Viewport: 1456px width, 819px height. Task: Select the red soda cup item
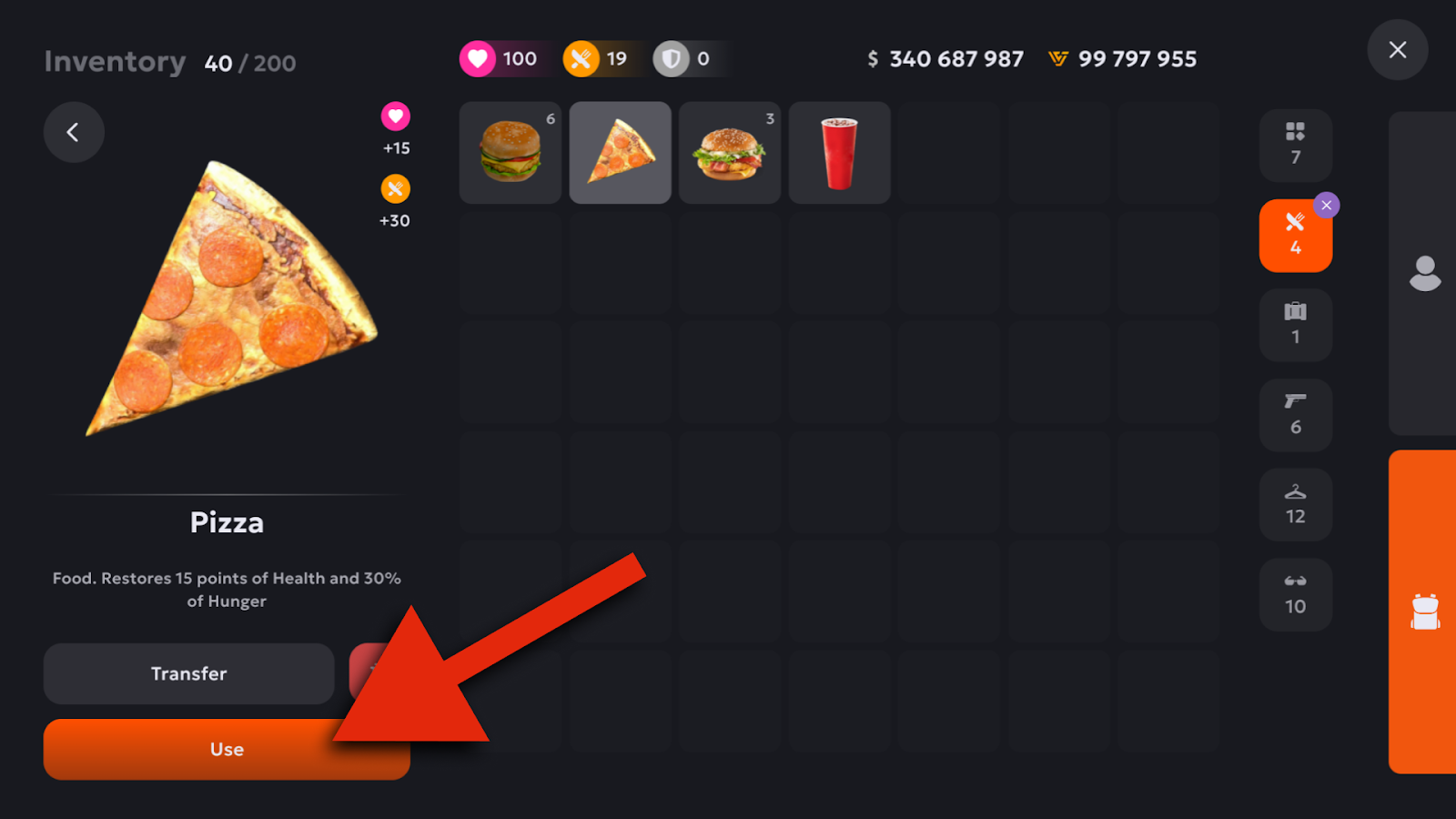click(840, 153)
